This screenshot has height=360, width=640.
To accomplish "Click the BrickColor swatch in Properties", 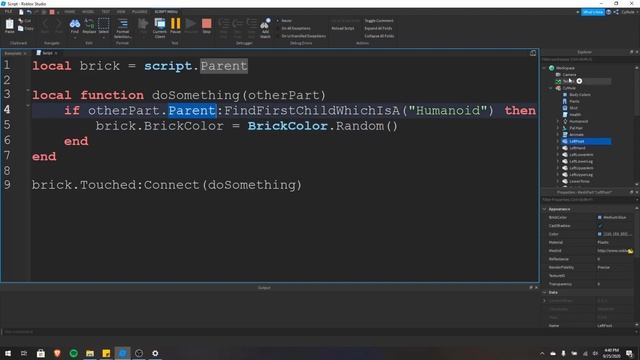I will (600, 218).
